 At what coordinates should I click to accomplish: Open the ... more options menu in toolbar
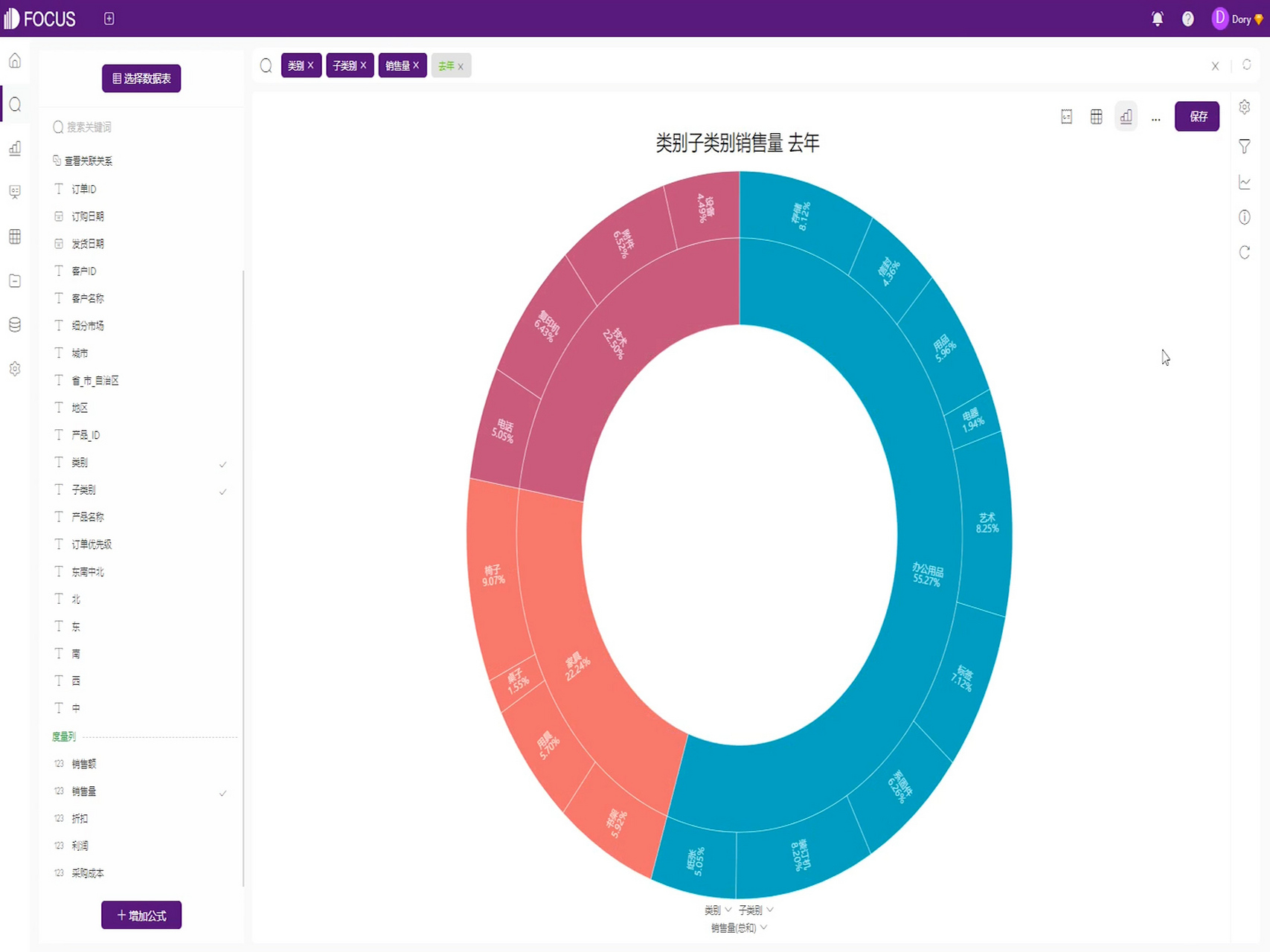pyautogui.click(x=1155, y=117)
